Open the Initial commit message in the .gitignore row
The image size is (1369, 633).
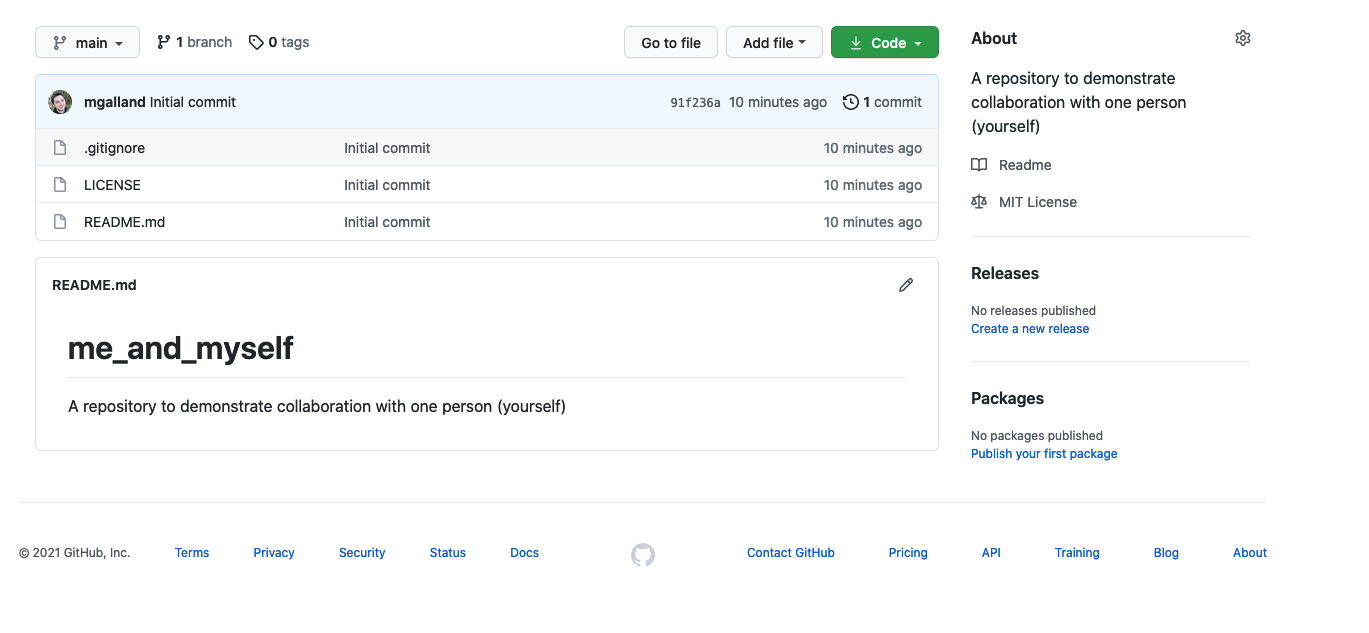point(387,148)
